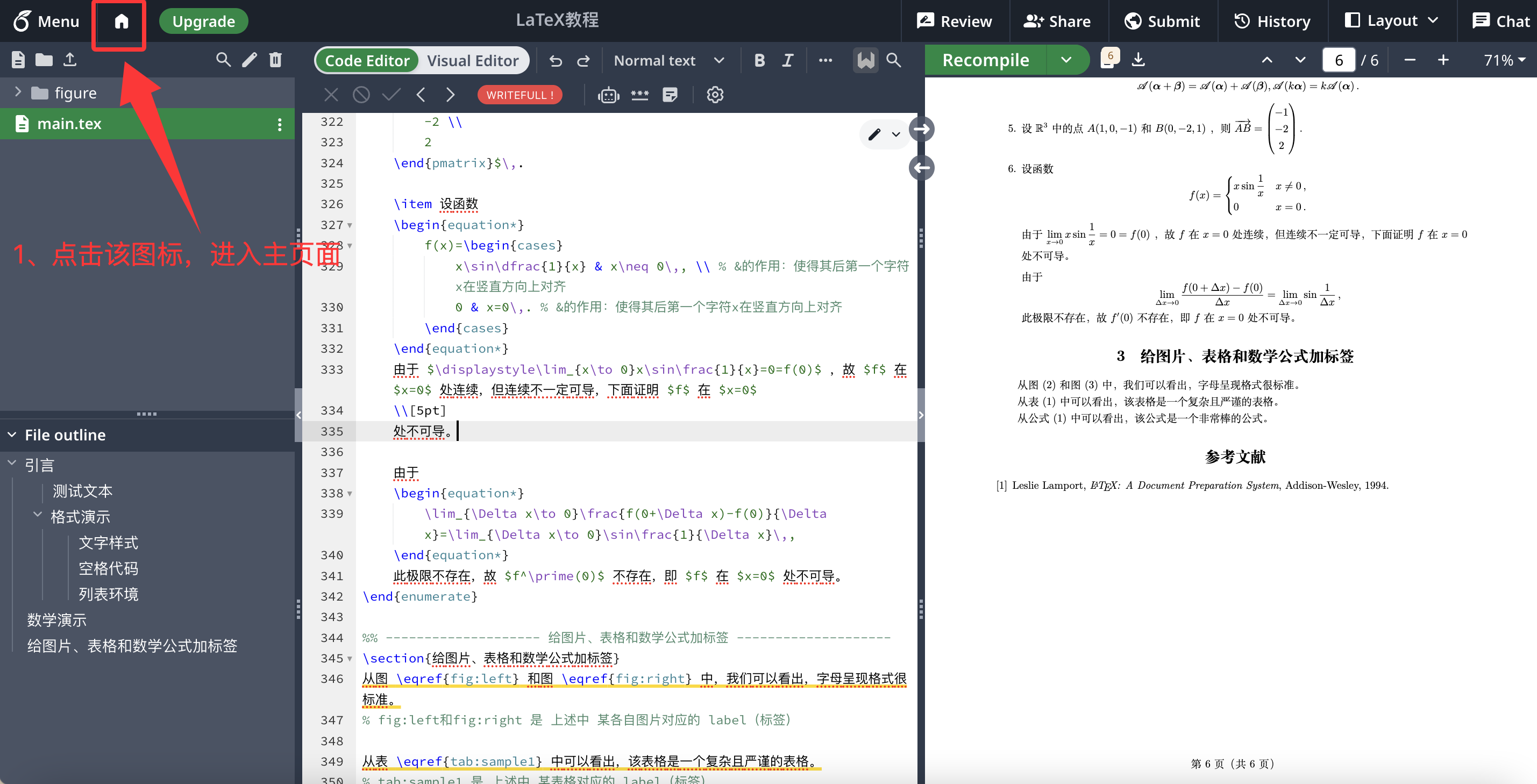
Task: Fold the code at line 327
Action: pyautogui.click(x=350, y=225)
